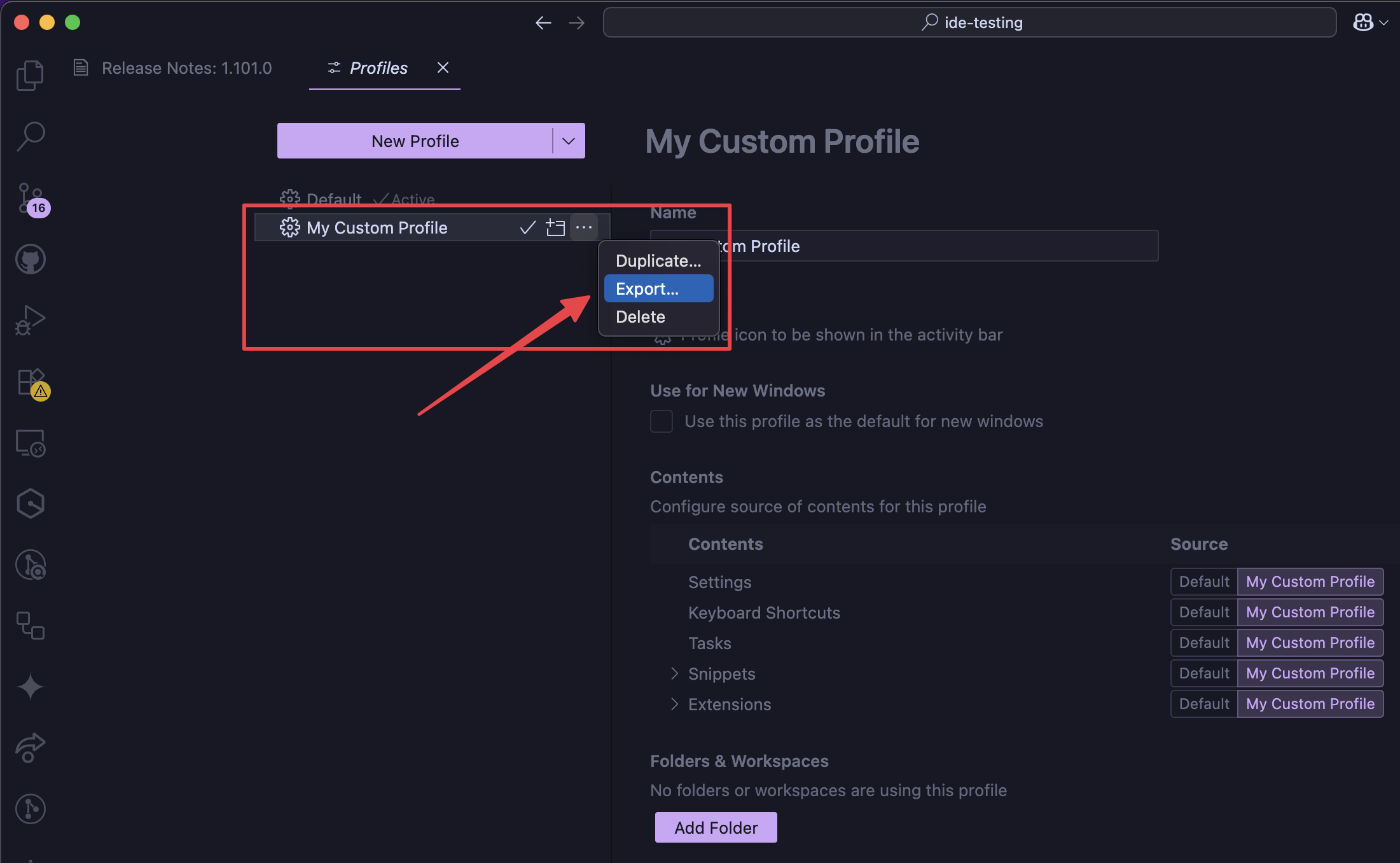The image size is (1400, 863).
Task: Click the gear icon beside My Custom Profile
Action: [x=290, y=227]
